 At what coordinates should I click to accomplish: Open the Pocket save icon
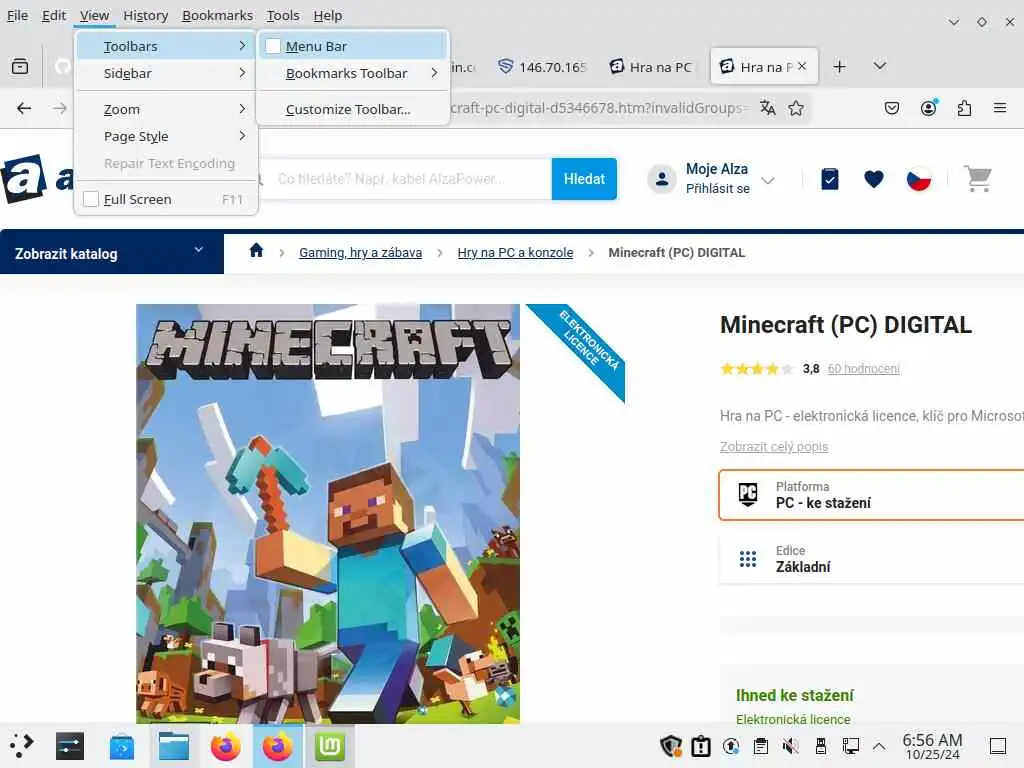[892, 108]
